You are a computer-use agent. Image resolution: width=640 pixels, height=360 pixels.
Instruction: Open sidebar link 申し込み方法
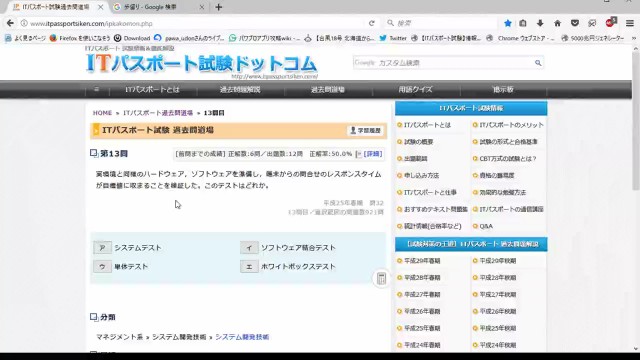pos(421,176)
